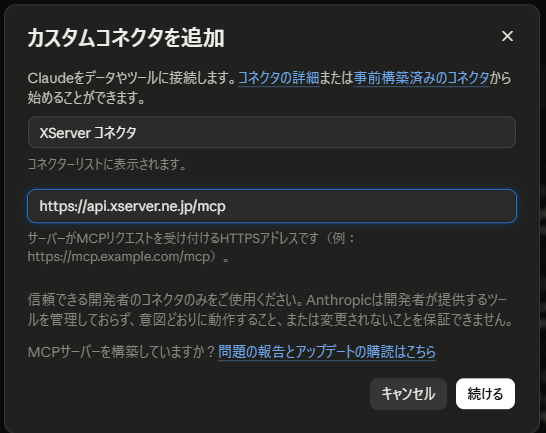Image resolution: width=546 pixels, height=433 pixels.
Task: Click the カスタムコネクタを追加 dialog title
Action: coord(126,38)
